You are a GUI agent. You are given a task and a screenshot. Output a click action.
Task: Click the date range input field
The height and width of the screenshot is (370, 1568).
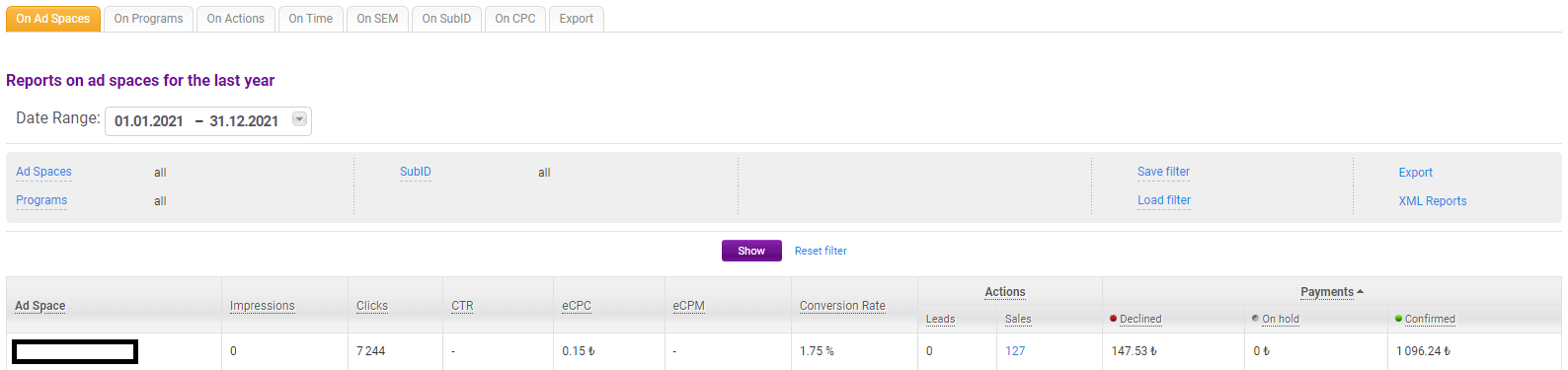208,120
